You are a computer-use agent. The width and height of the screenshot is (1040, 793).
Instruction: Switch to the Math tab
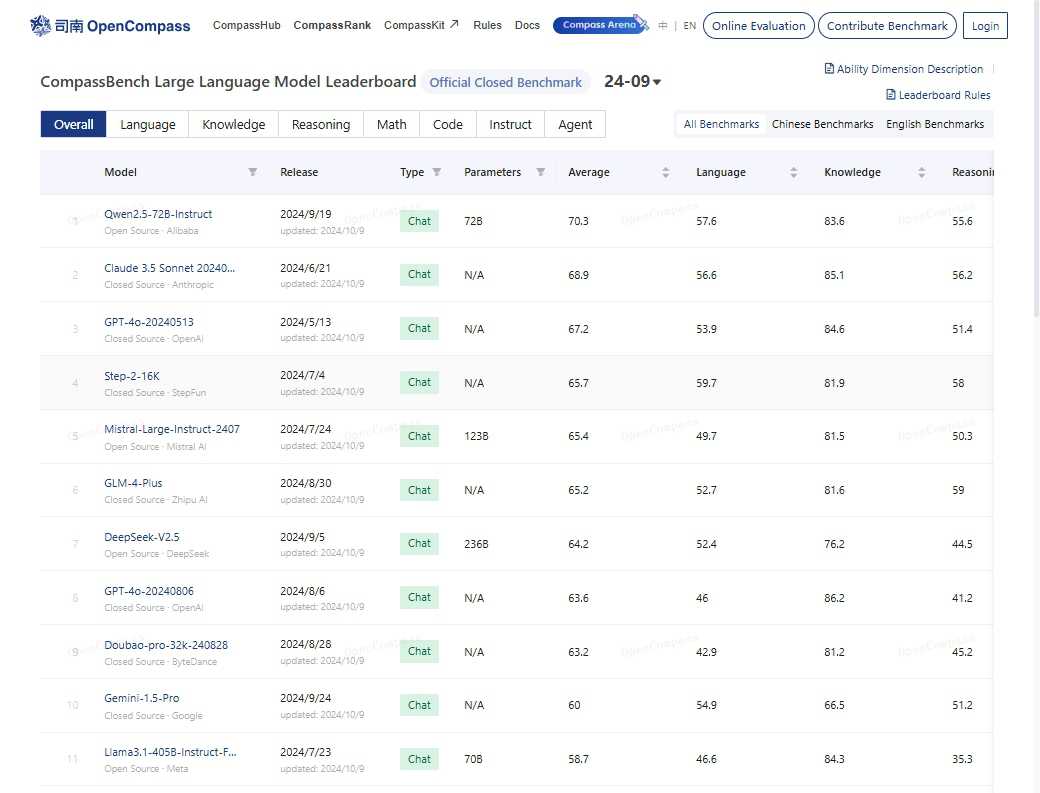click(x=391, y=124)
